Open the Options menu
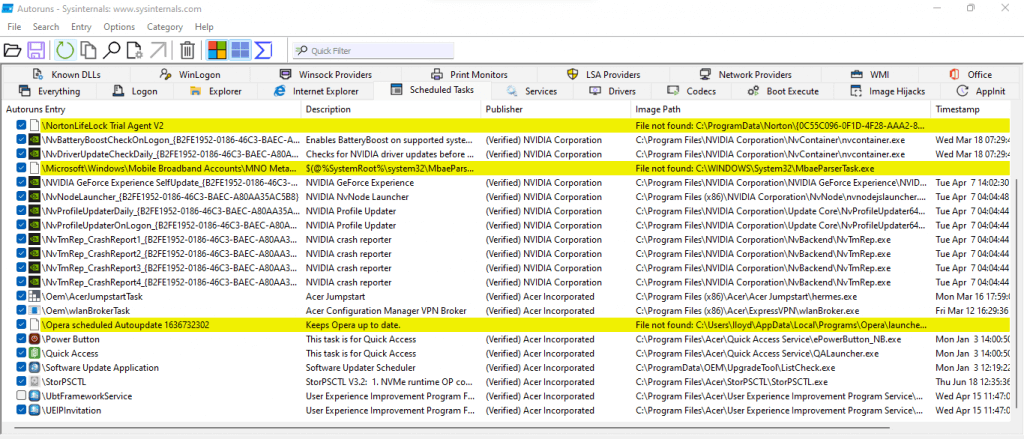This screenshot has width=1024, height=439. [x=119, y=26]
